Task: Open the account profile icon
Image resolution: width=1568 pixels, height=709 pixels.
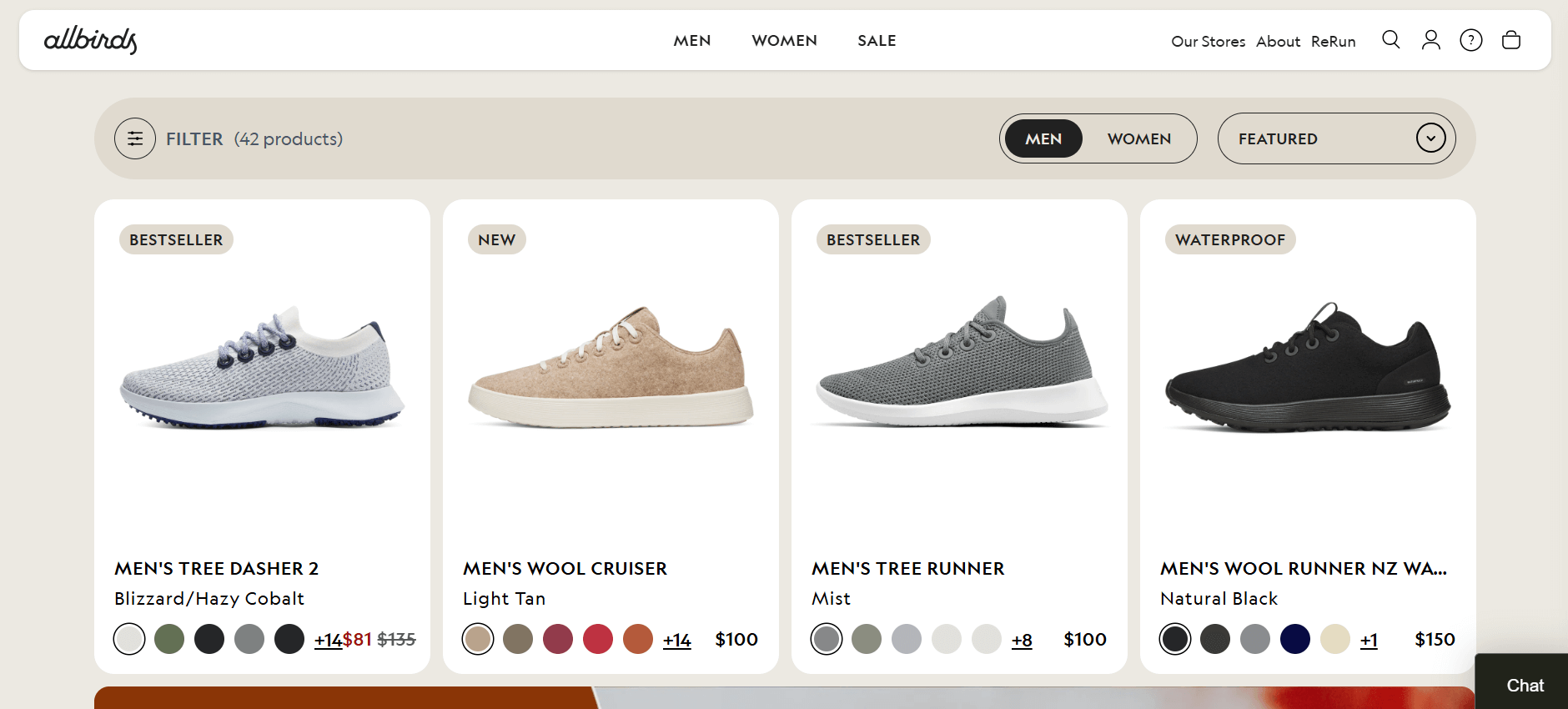Action: click(x=1431, y=40)
